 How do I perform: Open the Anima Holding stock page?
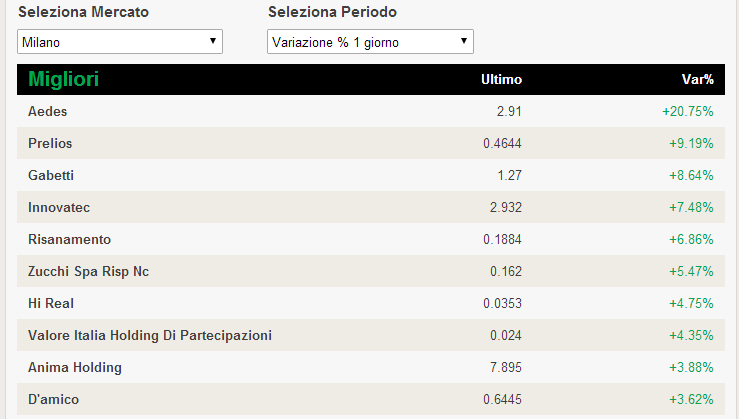[75, 368]
